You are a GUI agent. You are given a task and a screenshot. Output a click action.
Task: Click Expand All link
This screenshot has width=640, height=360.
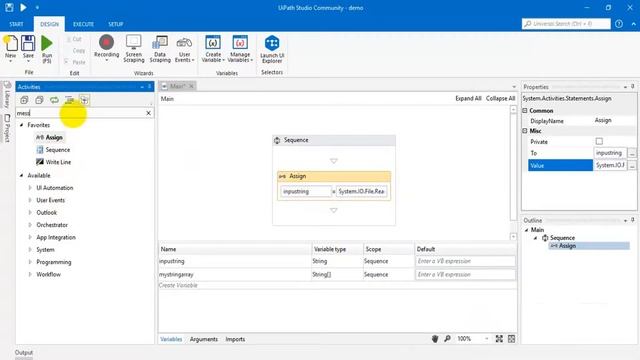468,98
